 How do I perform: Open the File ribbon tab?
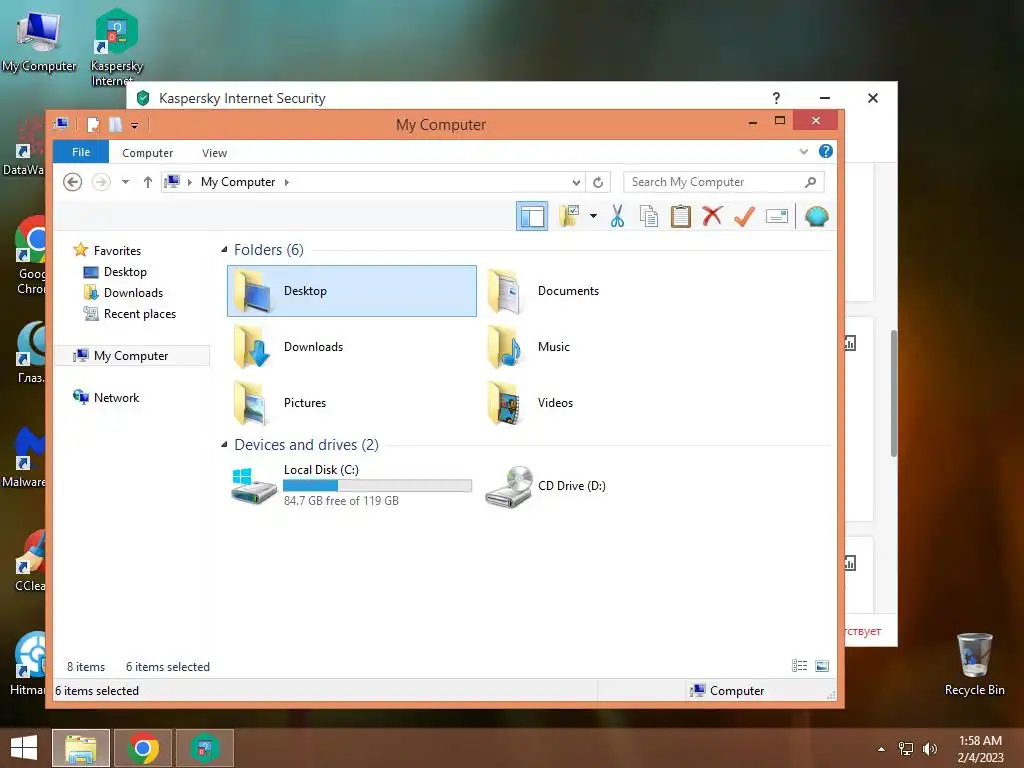[x=81, y=152]
